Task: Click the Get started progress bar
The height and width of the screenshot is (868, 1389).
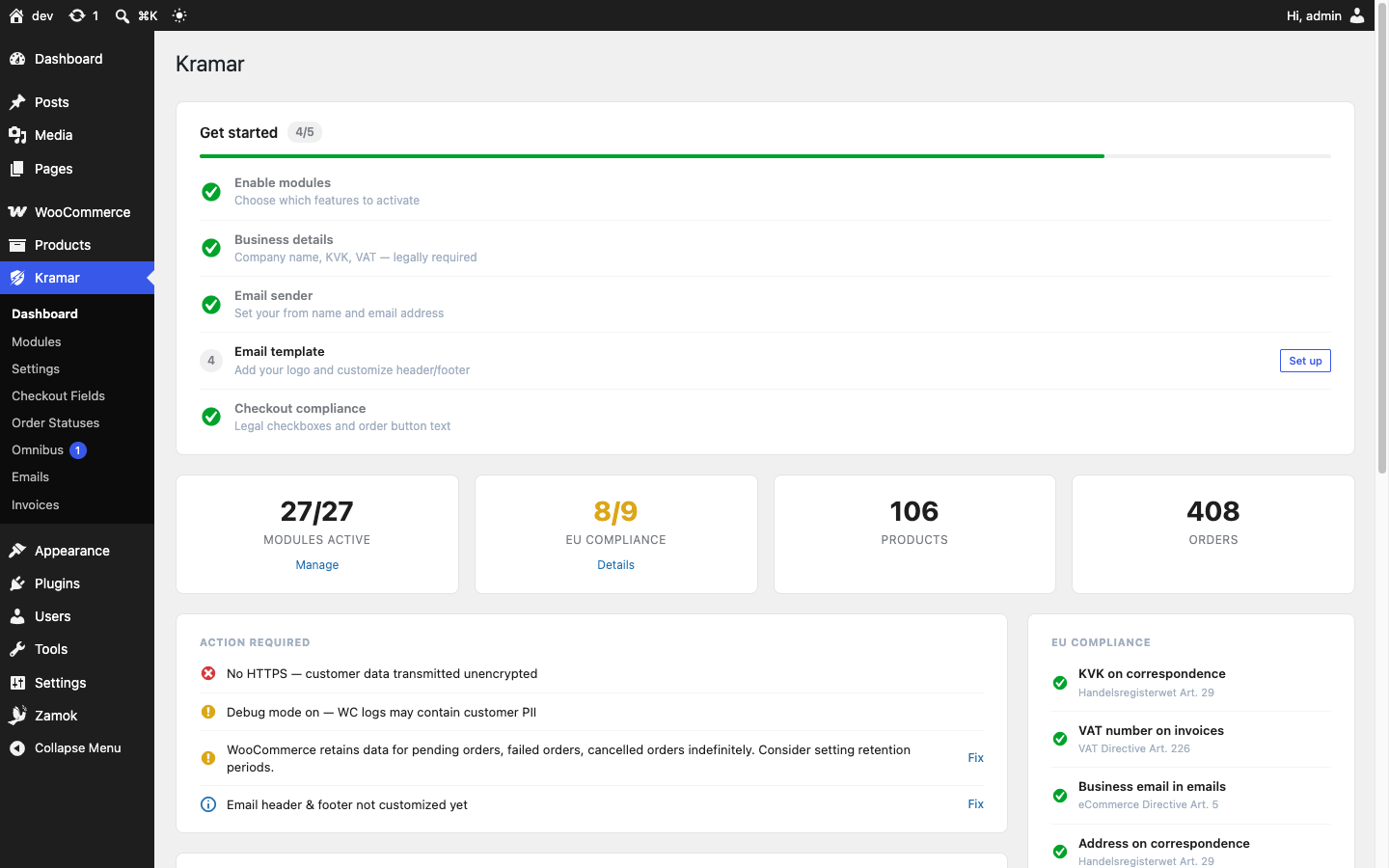Action: click(765, 156)
